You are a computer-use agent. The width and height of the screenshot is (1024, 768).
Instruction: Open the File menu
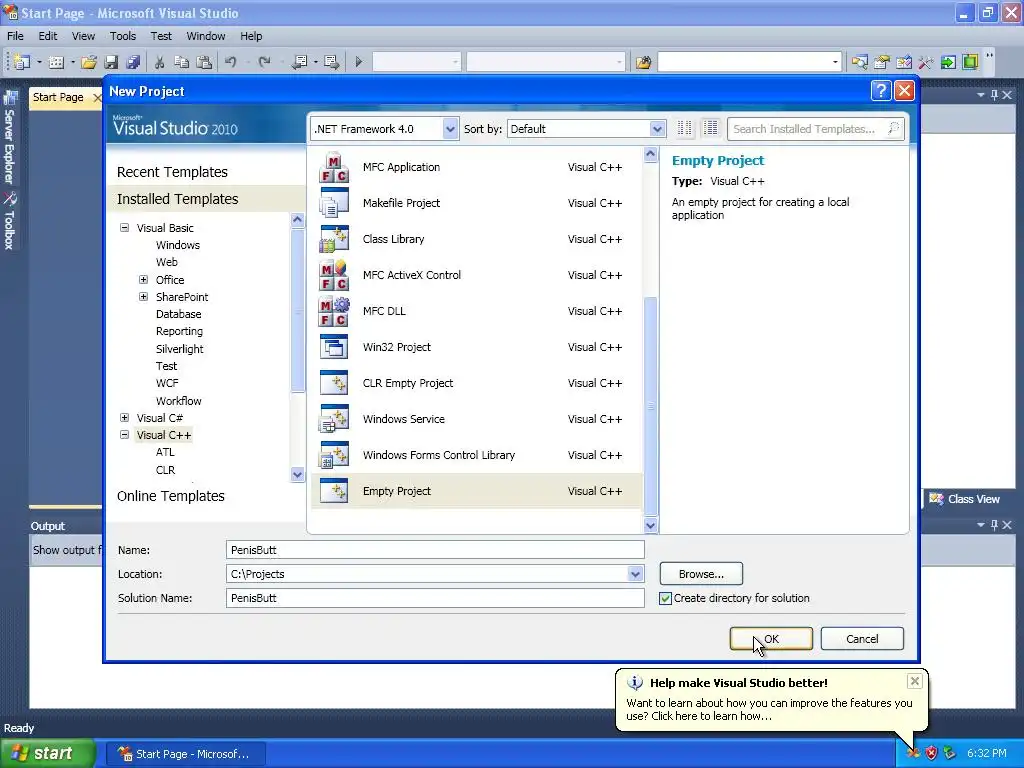click(x=15, y=36)
